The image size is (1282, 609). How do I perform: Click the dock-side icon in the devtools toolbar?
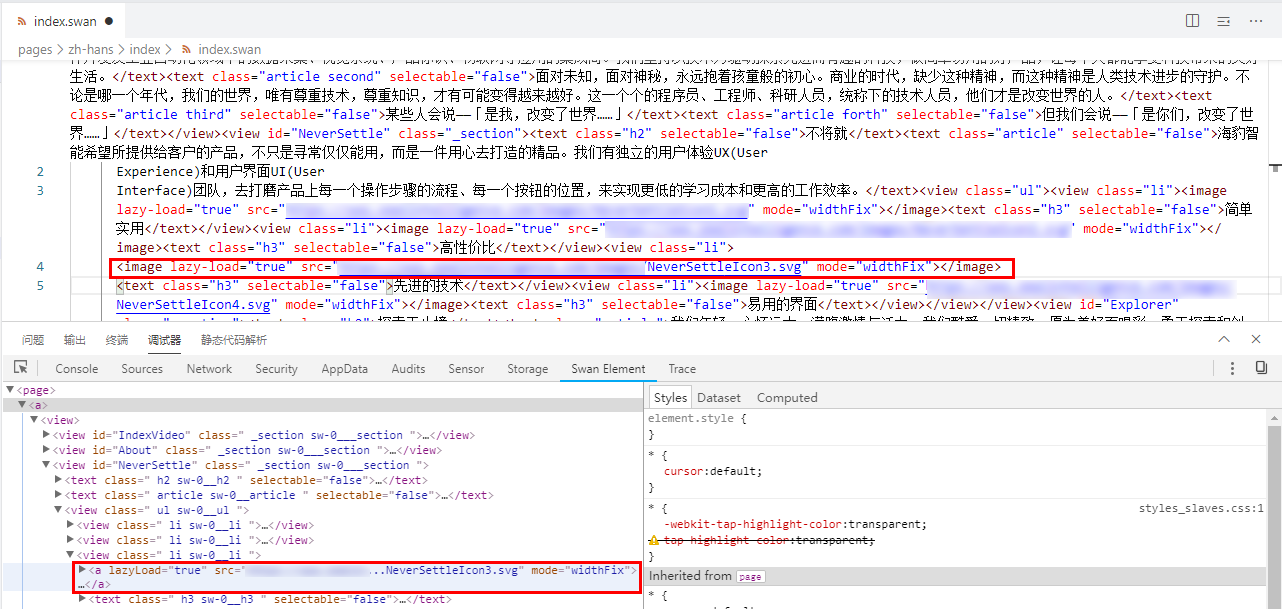point(1261,368)
